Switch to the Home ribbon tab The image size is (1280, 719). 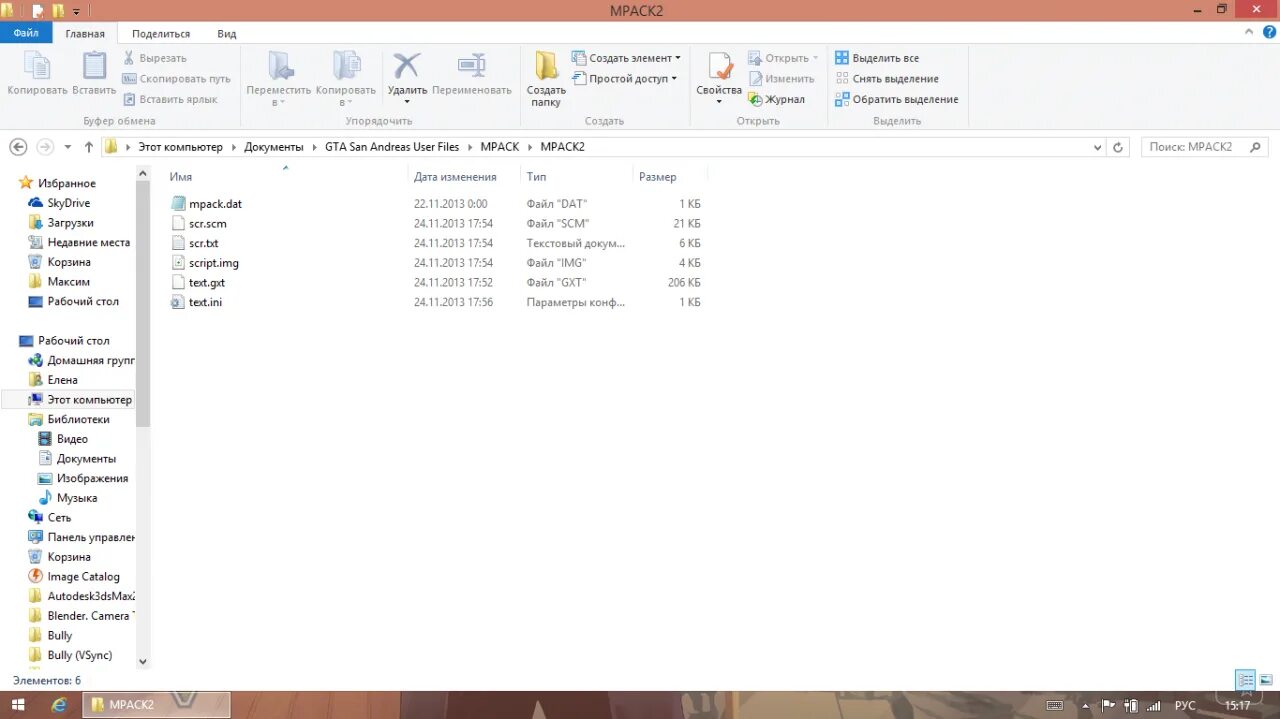tap(85, 33)
